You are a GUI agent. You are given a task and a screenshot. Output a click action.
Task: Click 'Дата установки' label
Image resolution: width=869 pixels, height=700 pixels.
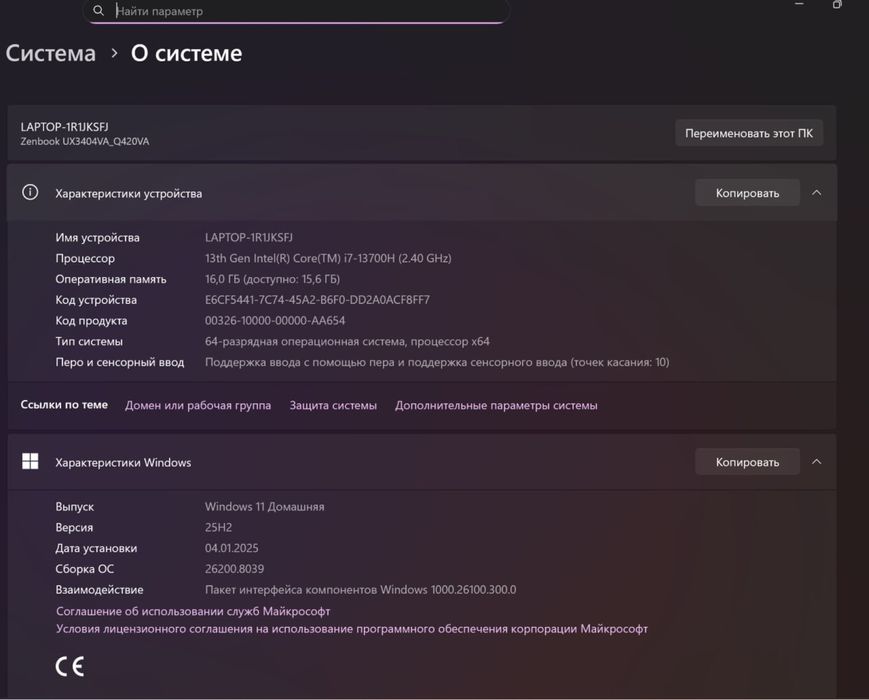point(96,548)
